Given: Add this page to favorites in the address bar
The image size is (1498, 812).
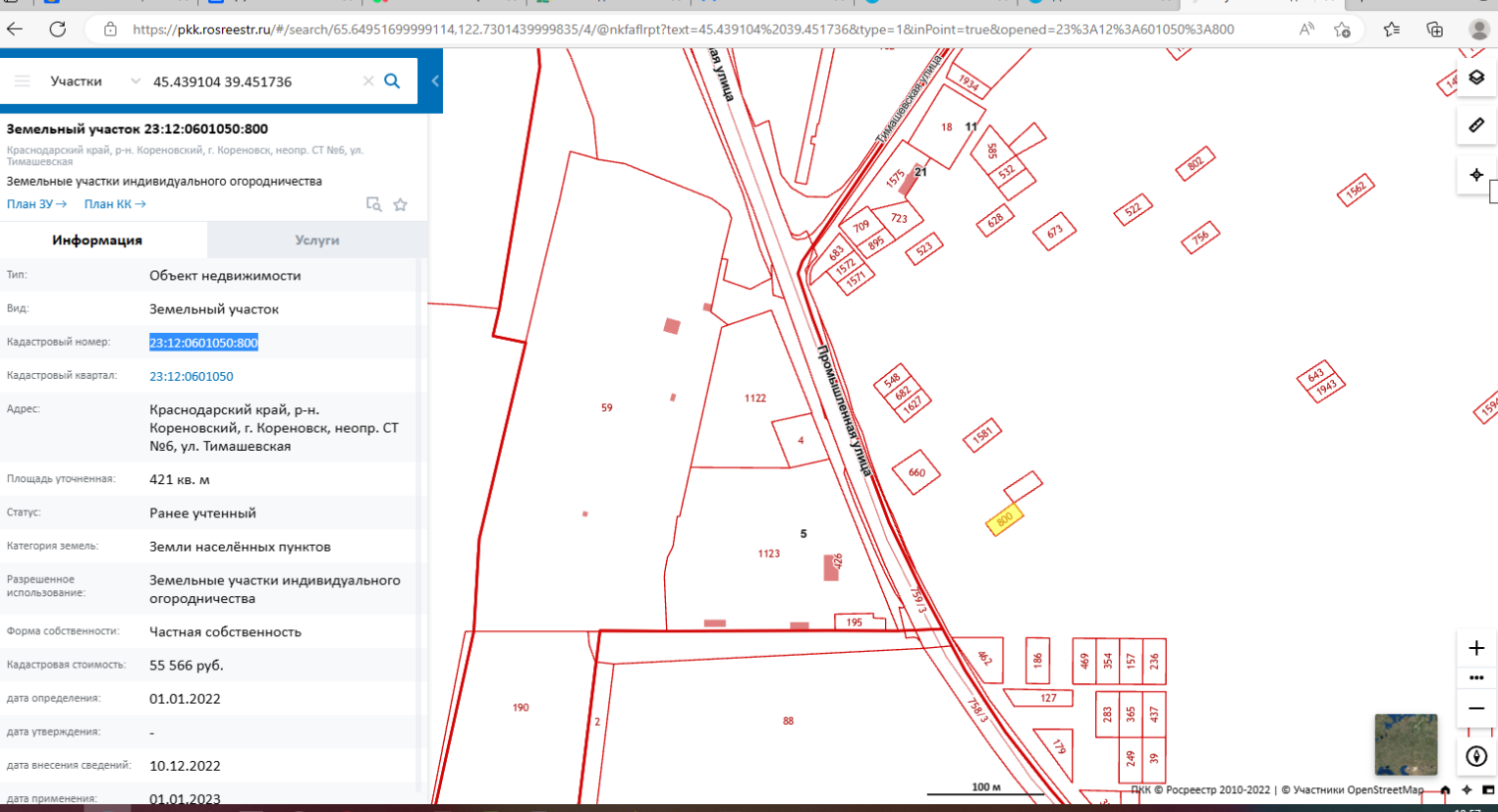Looking at the screenshot, I should [1343, 29].
